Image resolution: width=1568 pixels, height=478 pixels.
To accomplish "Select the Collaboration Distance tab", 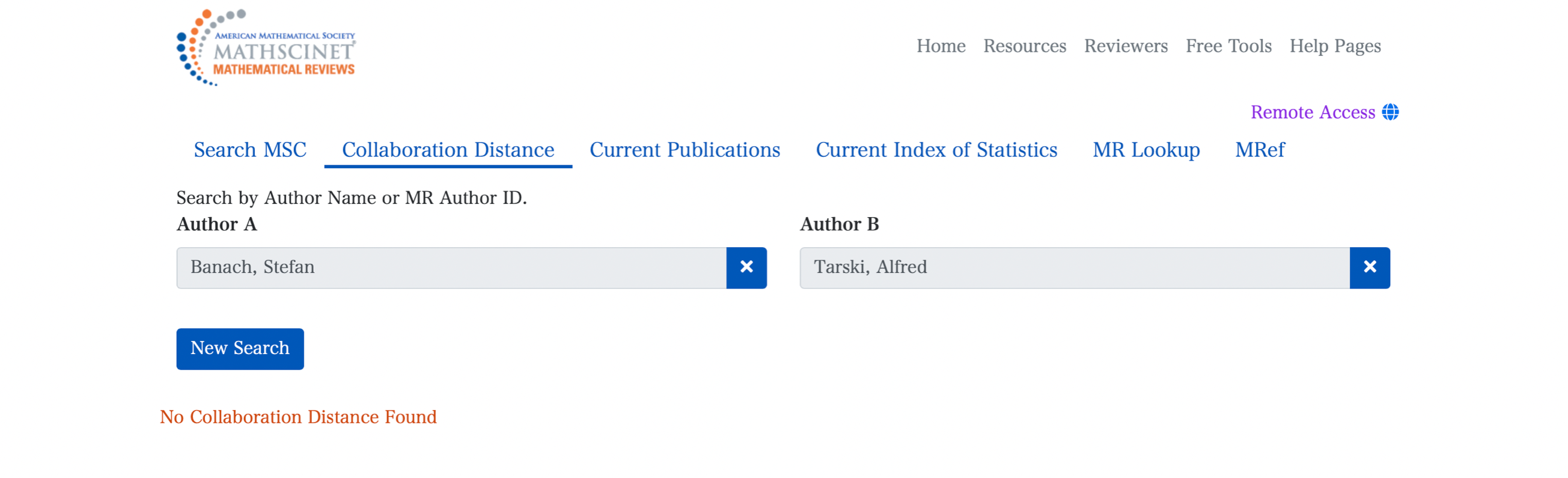I will point(447,150).
